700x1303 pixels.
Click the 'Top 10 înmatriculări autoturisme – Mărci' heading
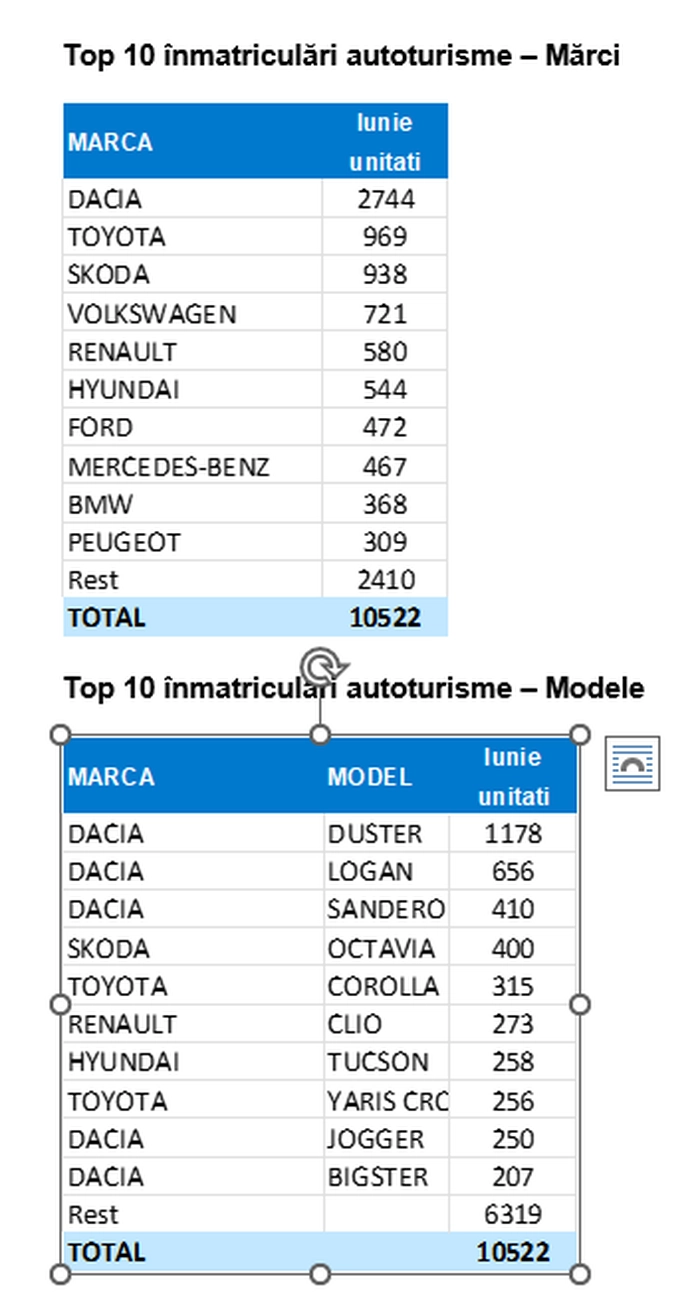click(342, 56)
